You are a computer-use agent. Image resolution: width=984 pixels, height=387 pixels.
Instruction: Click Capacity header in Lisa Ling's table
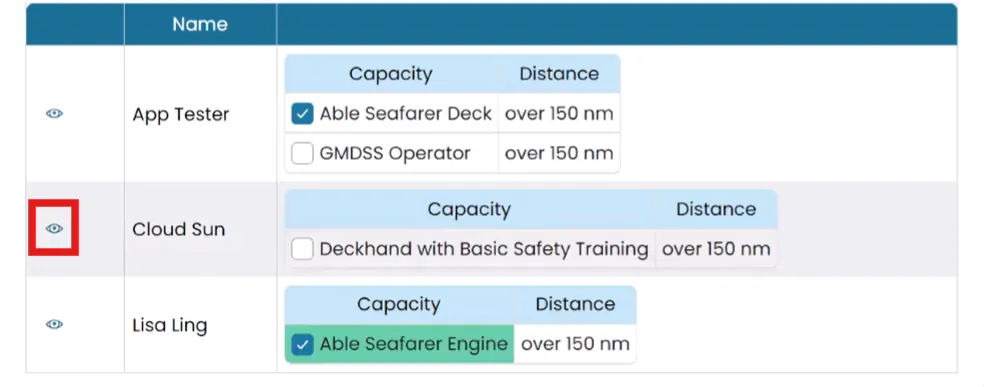[398, 305]
